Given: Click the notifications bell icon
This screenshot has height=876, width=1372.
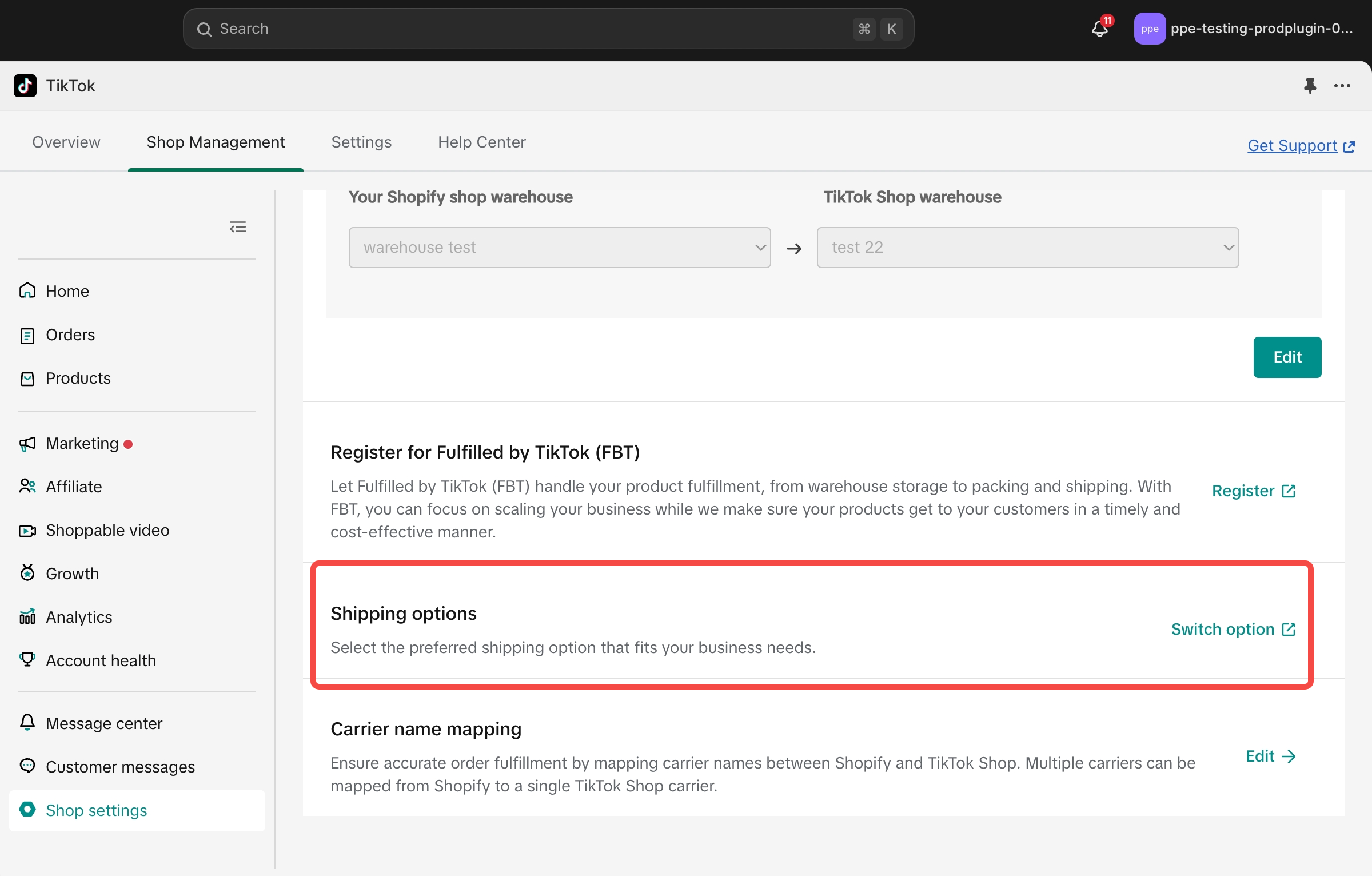Looking at the screenshot, I should coord(1100,29).
